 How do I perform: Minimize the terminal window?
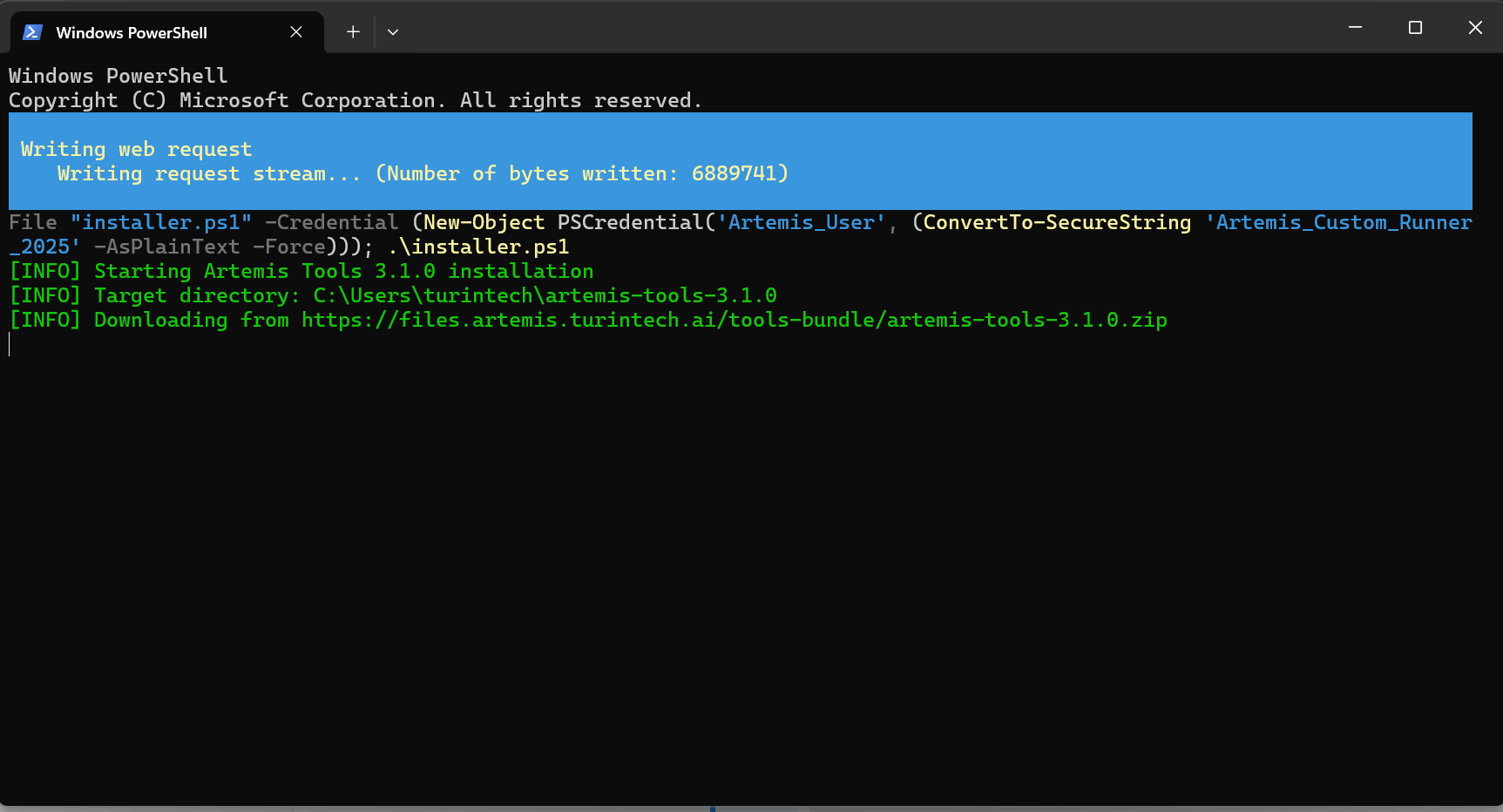[x=1355, y=28]
